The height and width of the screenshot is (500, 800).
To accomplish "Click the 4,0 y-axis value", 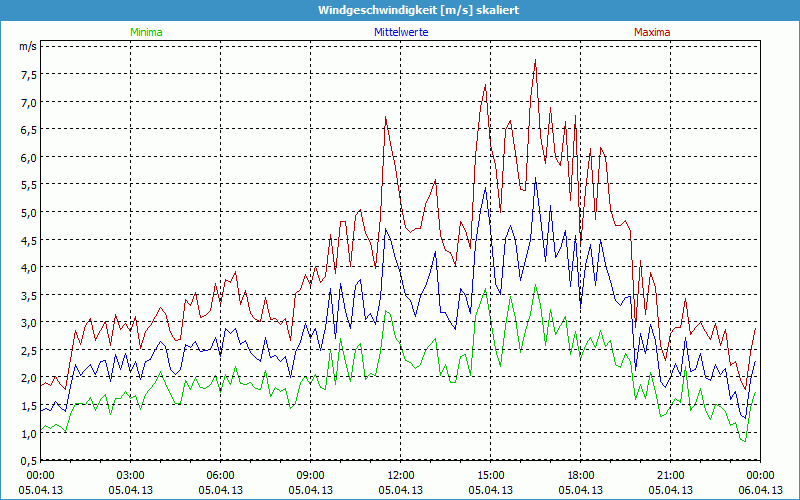I will 29,268.
